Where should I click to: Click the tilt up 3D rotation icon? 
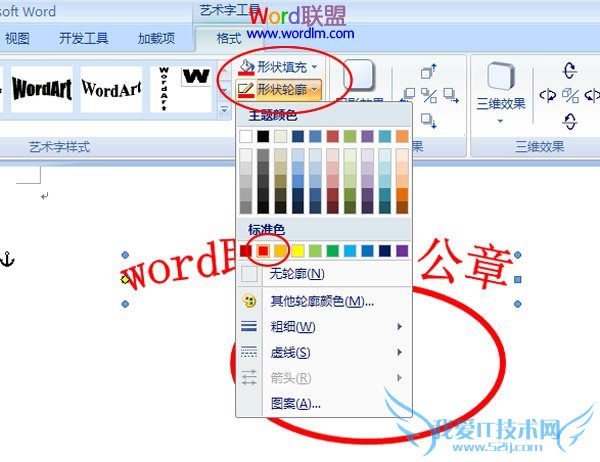pos(570,70)
